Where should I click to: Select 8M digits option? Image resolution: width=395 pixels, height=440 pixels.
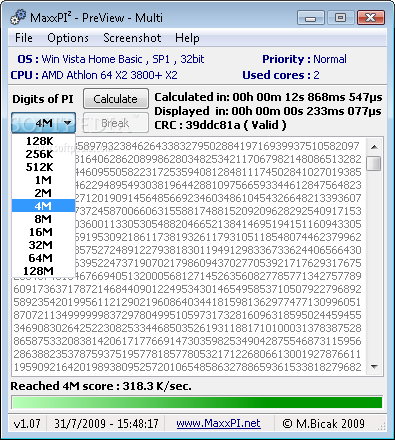[x=43, y=219]
